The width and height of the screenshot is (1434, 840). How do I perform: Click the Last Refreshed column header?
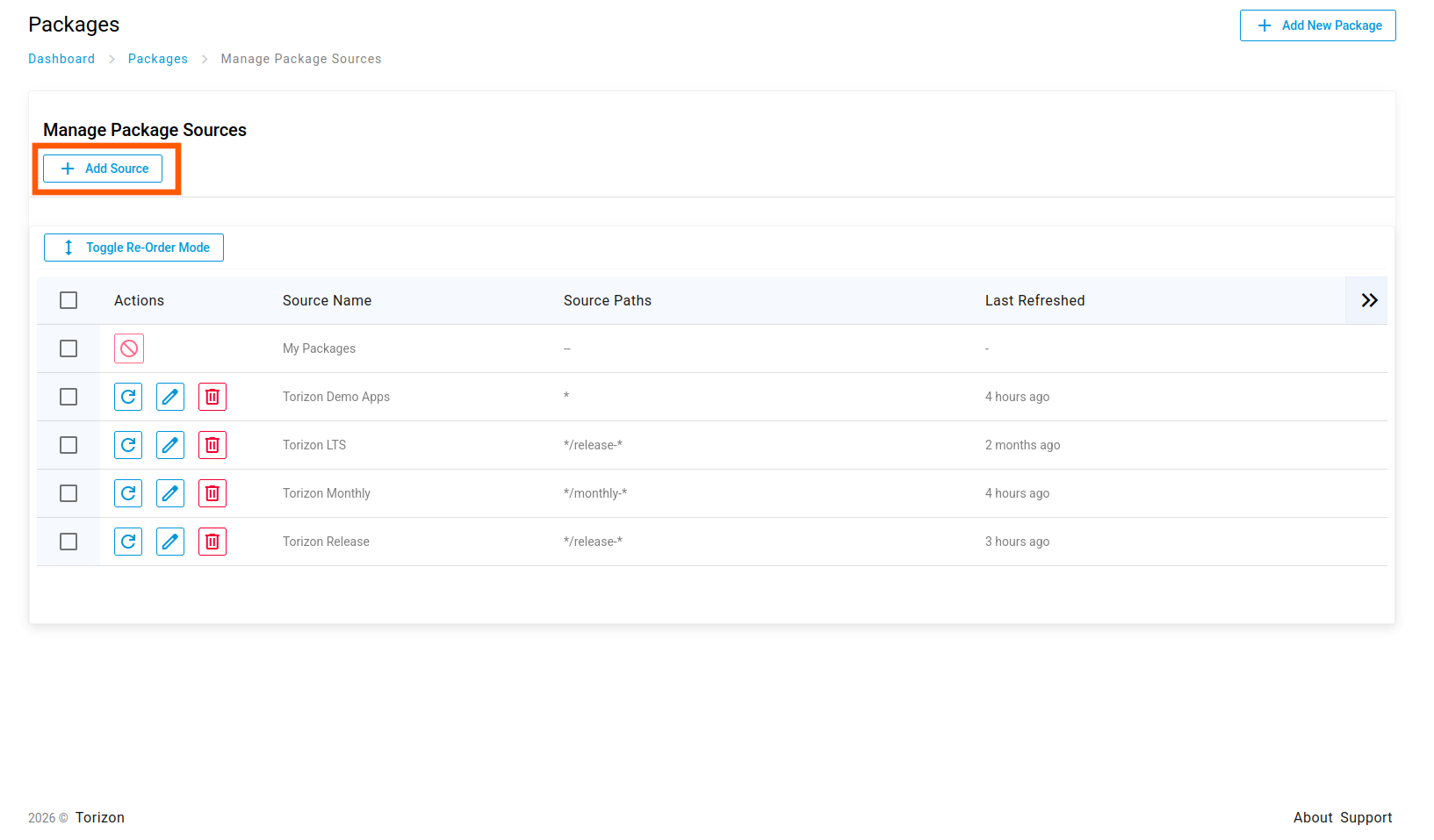click(x=1034, y=300)
